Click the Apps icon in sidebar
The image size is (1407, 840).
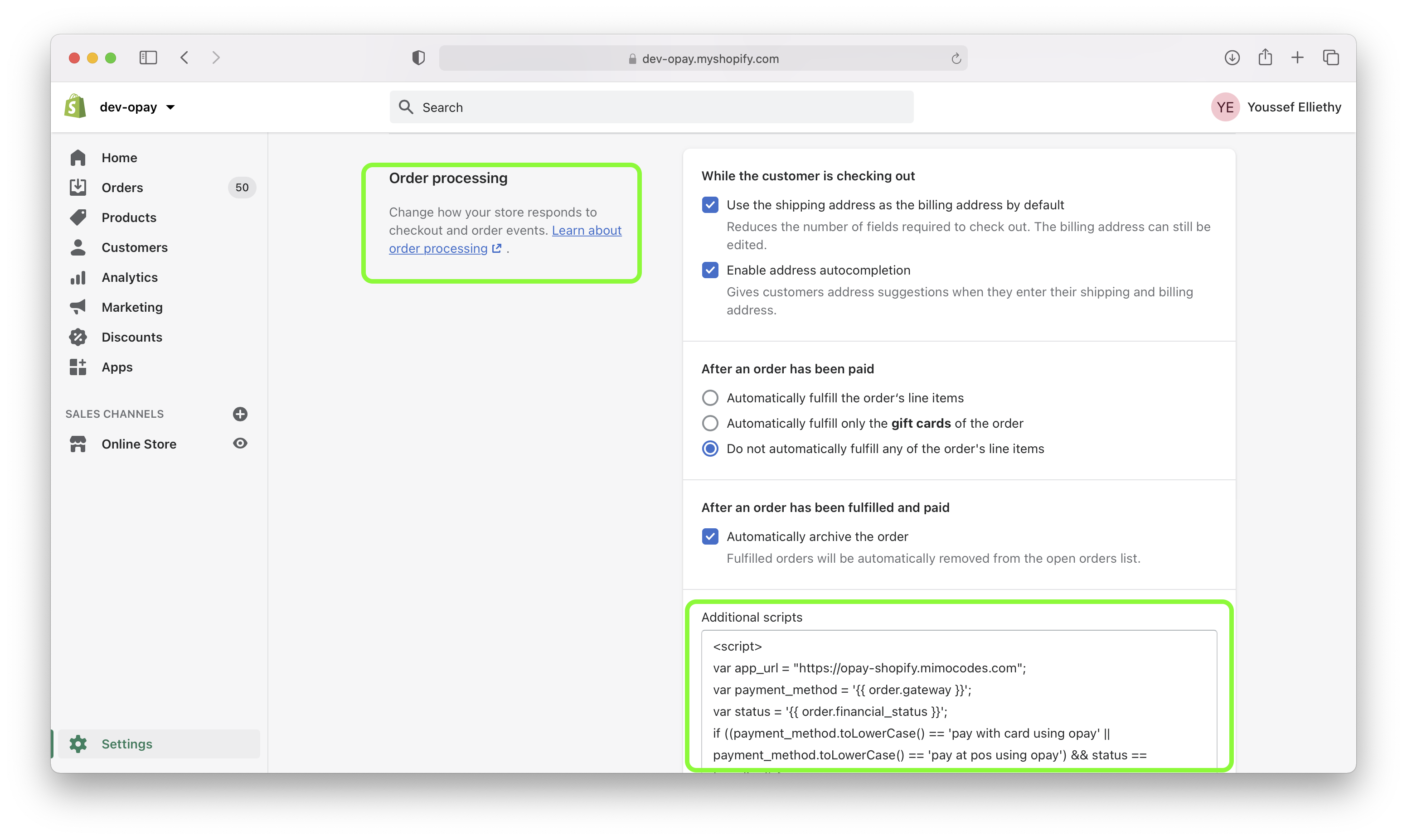[x=80, y=366]
